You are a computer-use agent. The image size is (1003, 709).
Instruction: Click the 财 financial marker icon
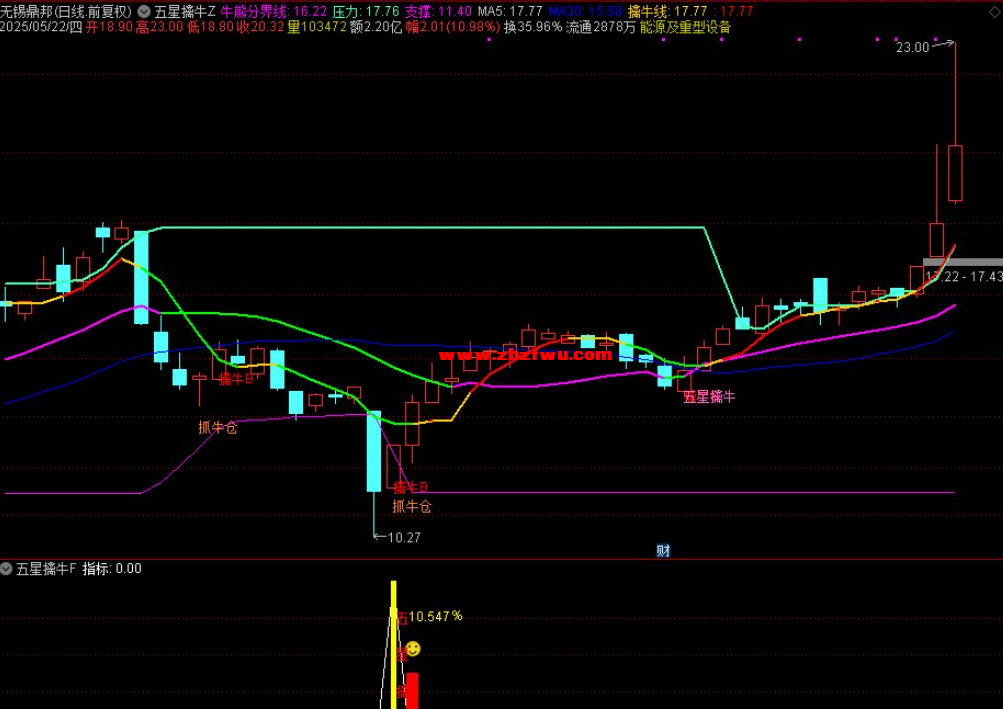(663, 551)
